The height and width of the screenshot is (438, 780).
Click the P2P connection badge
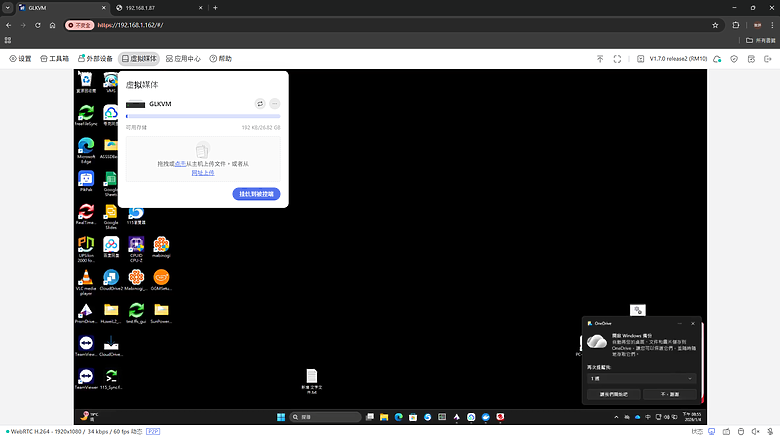click(x=153, y=432)
